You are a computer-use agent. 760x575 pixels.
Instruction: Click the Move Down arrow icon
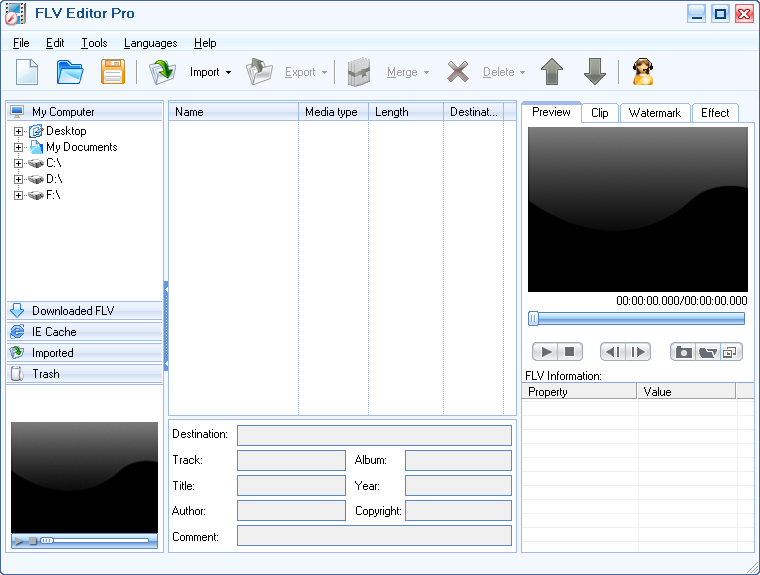(595, 72)
